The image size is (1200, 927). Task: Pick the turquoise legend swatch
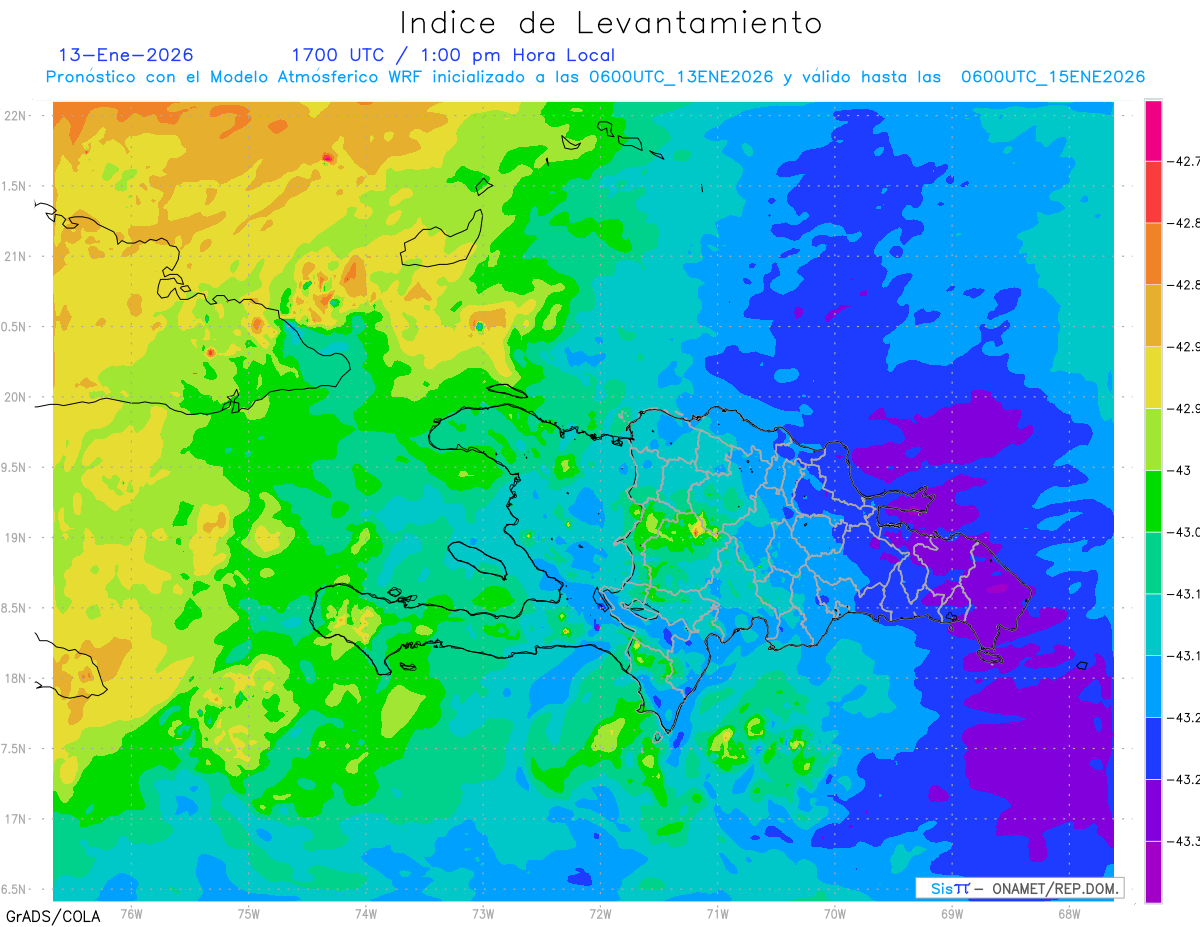pyautogui.click(x=1153, y=624)
